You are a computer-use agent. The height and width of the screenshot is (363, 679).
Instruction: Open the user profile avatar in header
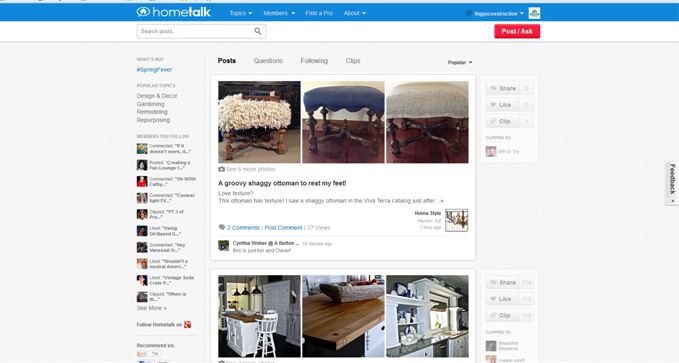coord(534,13)
